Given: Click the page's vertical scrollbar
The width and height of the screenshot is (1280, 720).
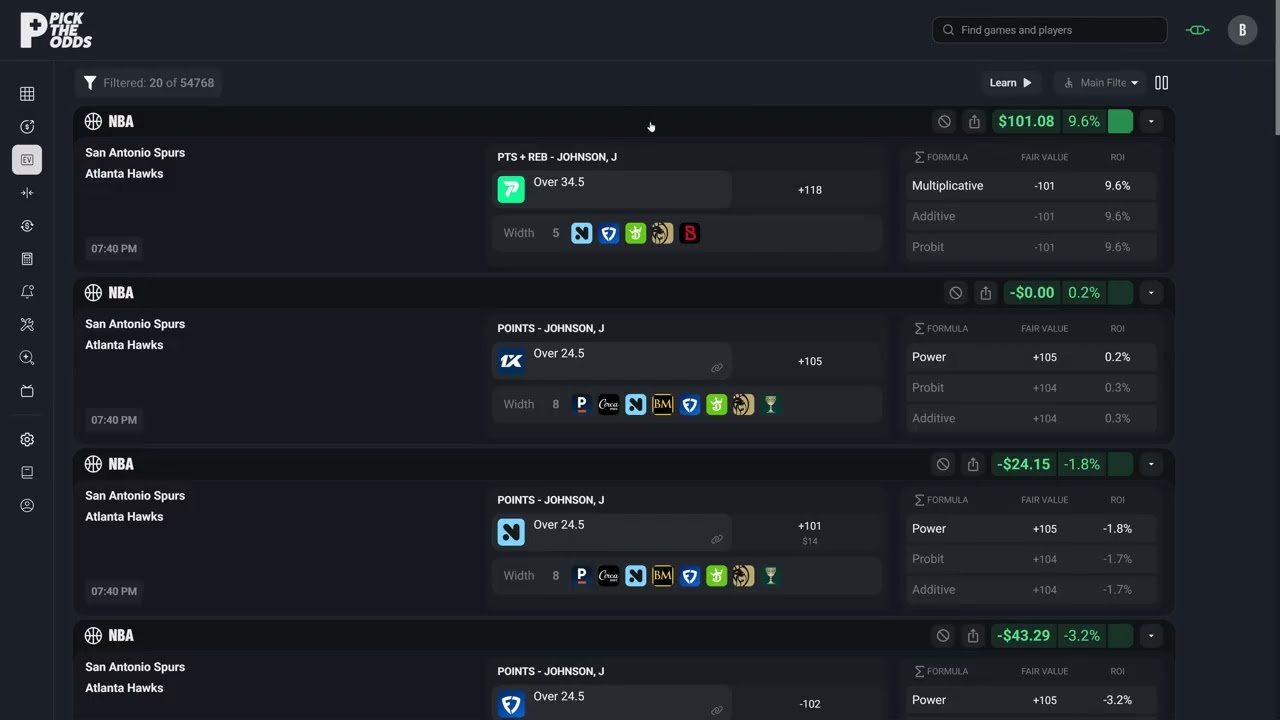Looking at the screenshot, I should click(1275, 70).
